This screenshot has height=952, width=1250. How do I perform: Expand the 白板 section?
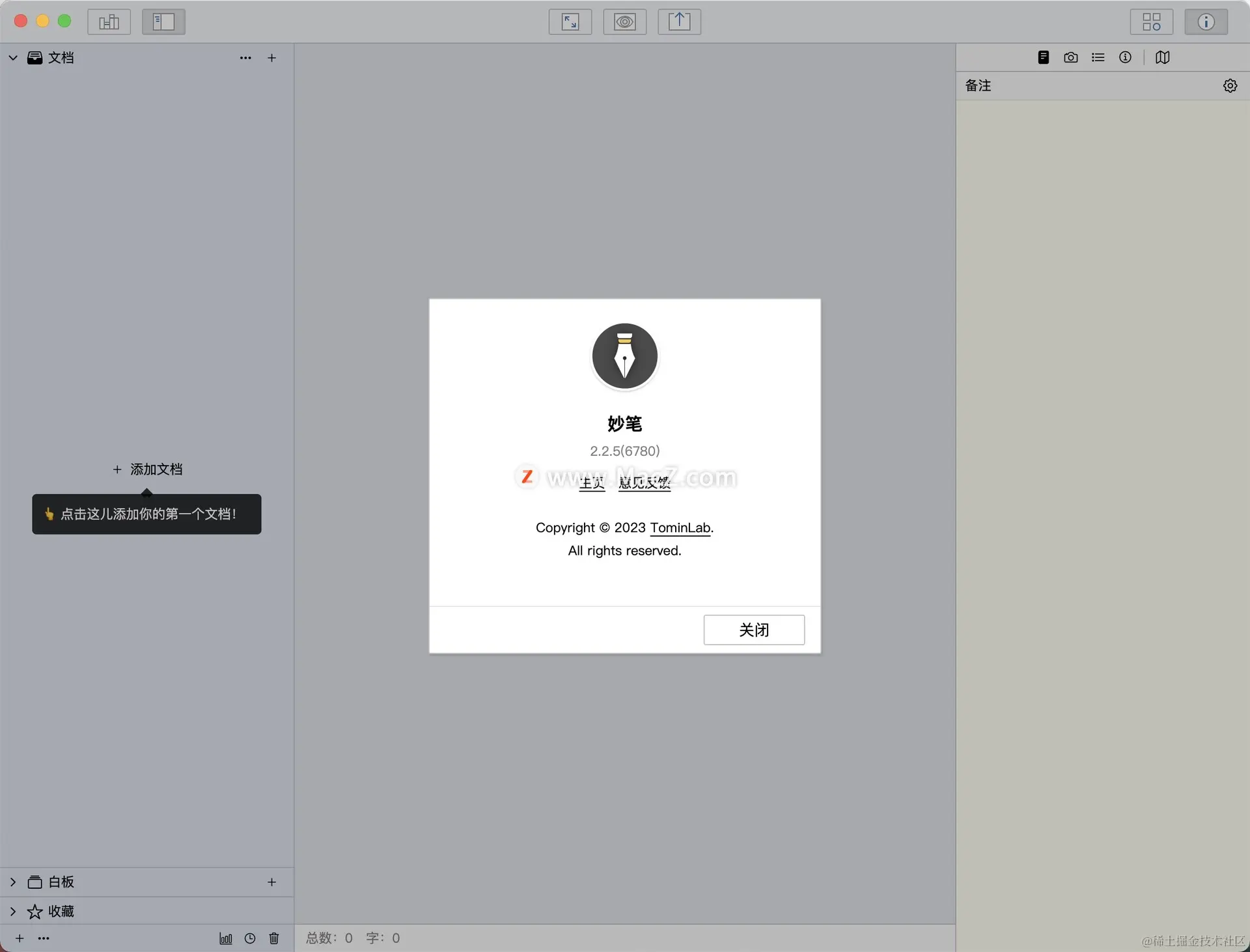pos(13,882)
